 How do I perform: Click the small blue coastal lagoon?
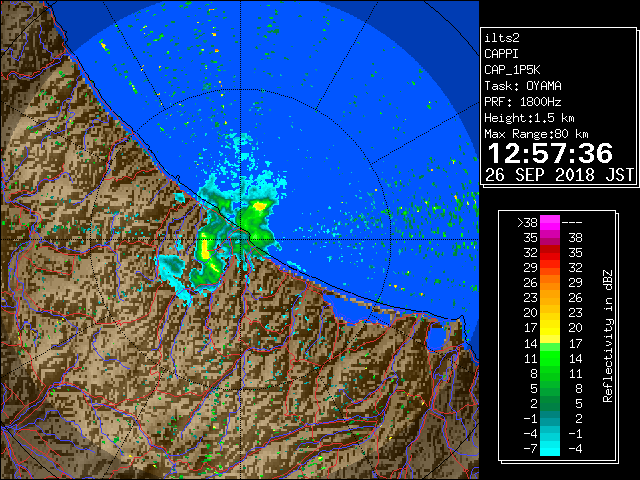tap(436, 337)
